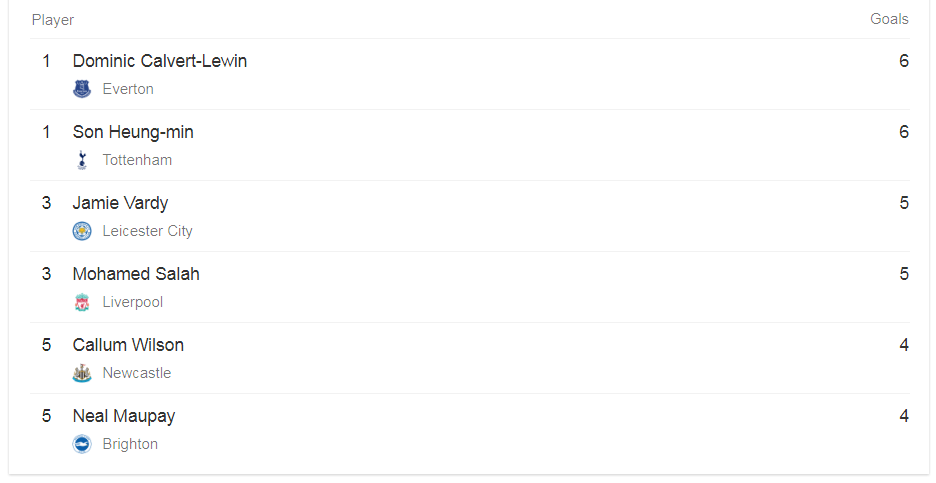Viewport: 936px width, 483px height.
Task: Select Jamie Vardy player name
Action: 121,203
